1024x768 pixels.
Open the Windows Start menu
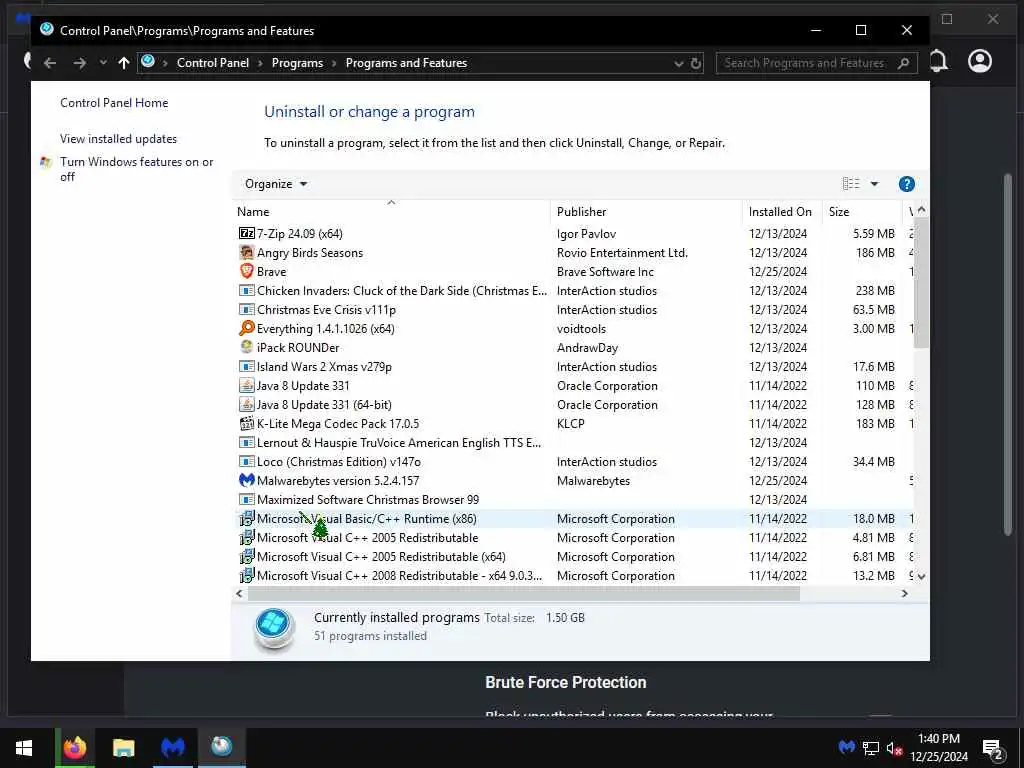pyautogui.click(x=24, y=748)
